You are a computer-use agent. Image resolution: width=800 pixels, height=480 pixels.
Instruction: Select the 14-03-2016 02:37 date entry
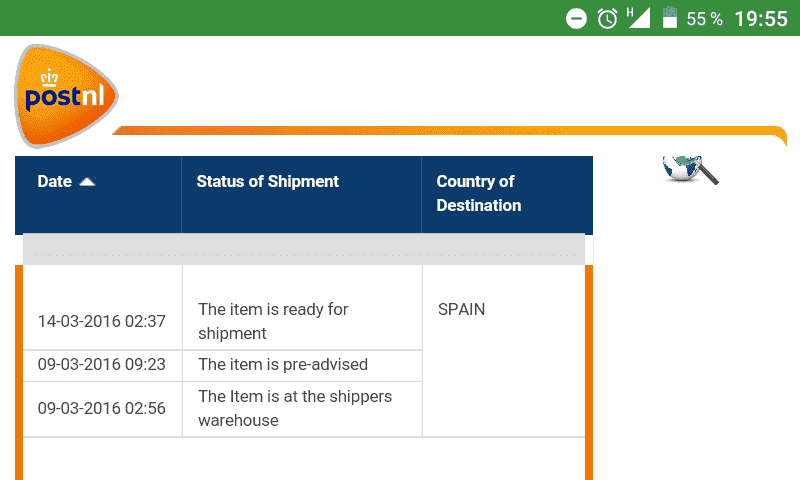(x=102, y=321)
